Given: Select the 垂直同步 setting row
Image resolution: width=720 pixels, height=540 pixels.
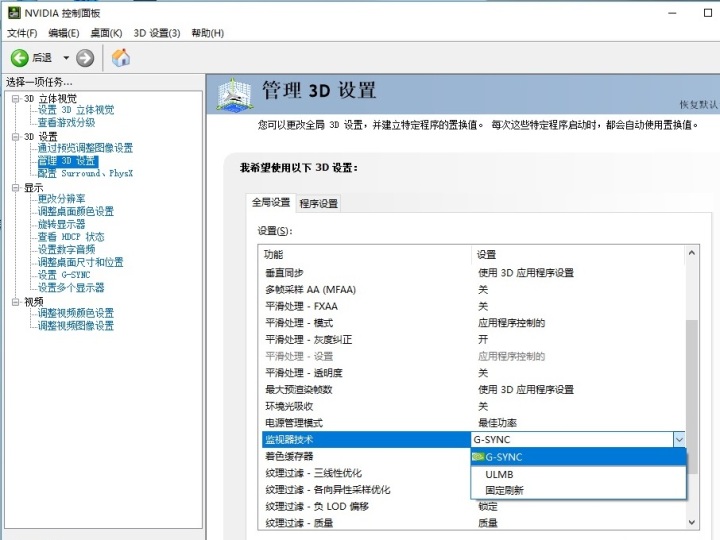Looking at the screenshot, I should pyautogui.click(x=473, y=273).
